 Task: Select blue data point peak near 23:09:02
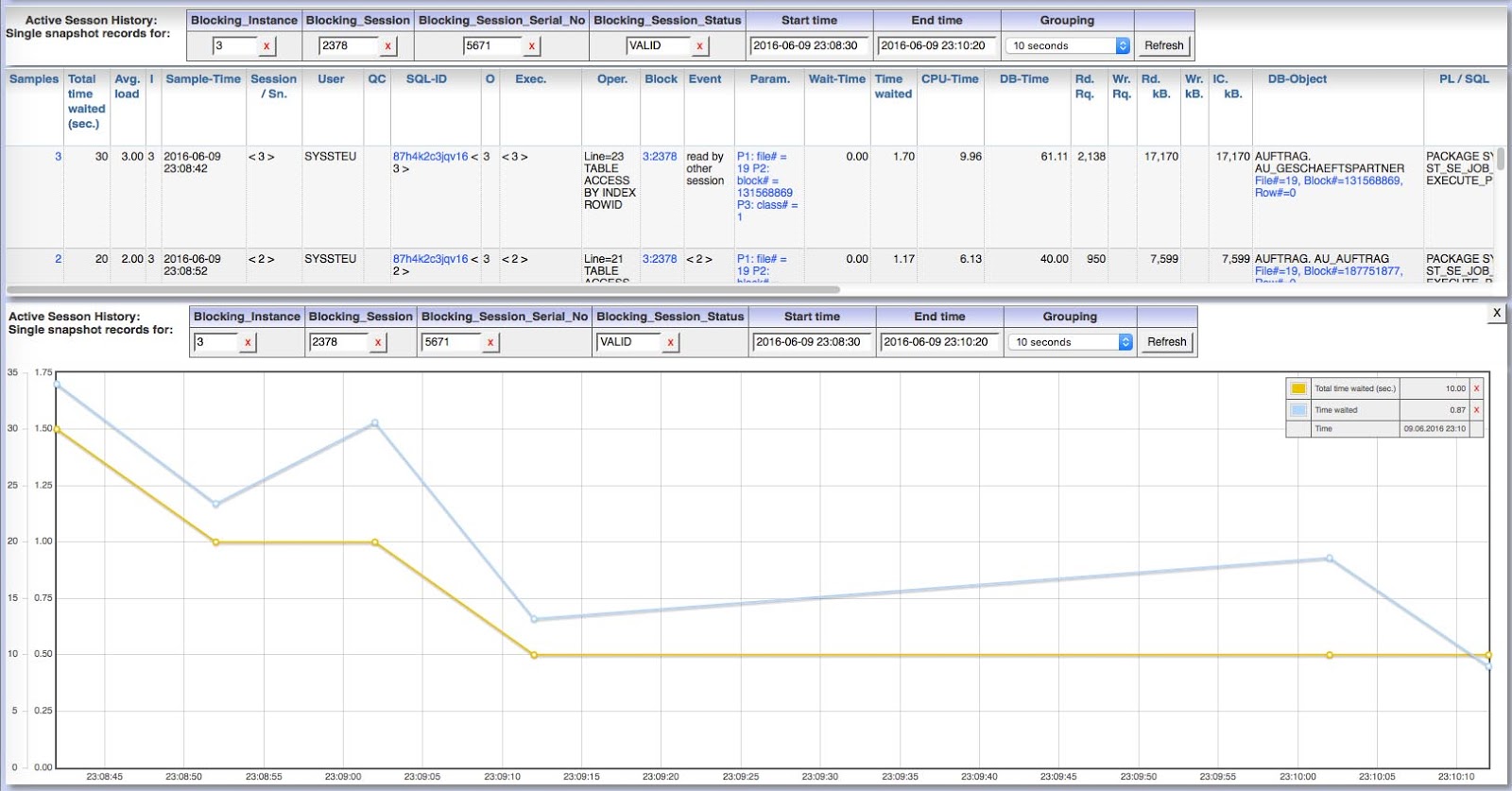tap(375, 423)
